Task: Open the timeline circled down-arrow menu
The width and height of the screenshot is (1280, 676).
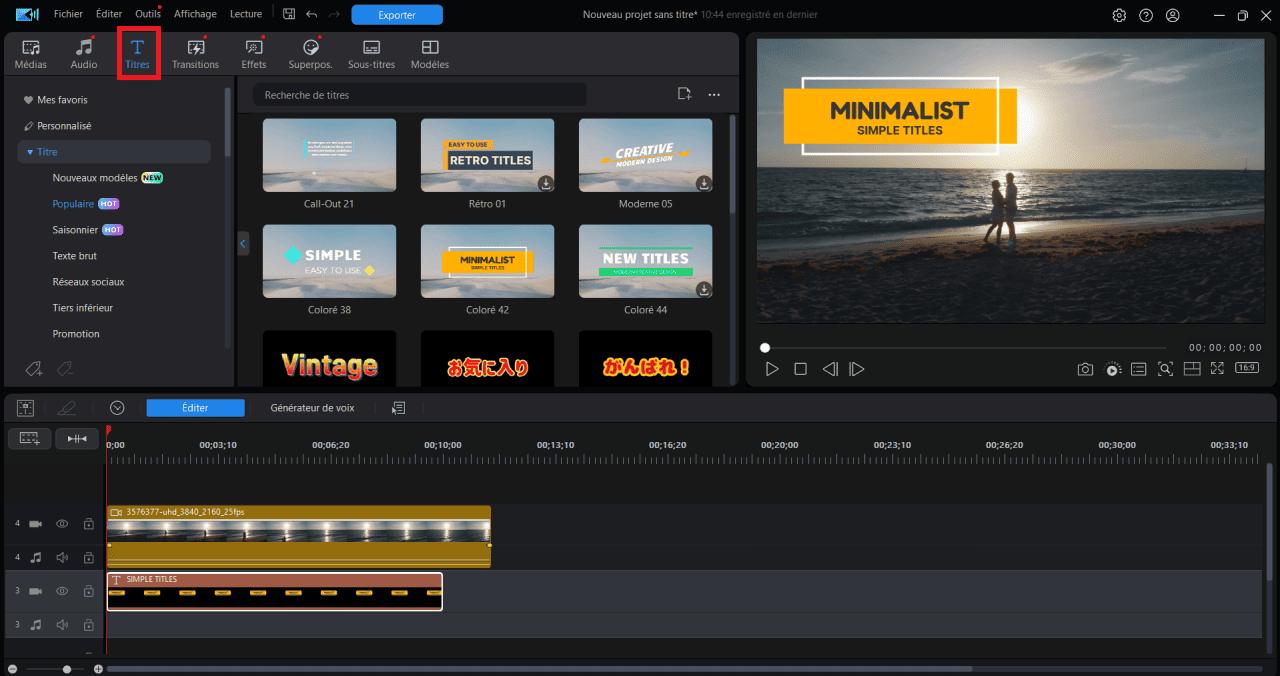Action: (x=117, y=408)
